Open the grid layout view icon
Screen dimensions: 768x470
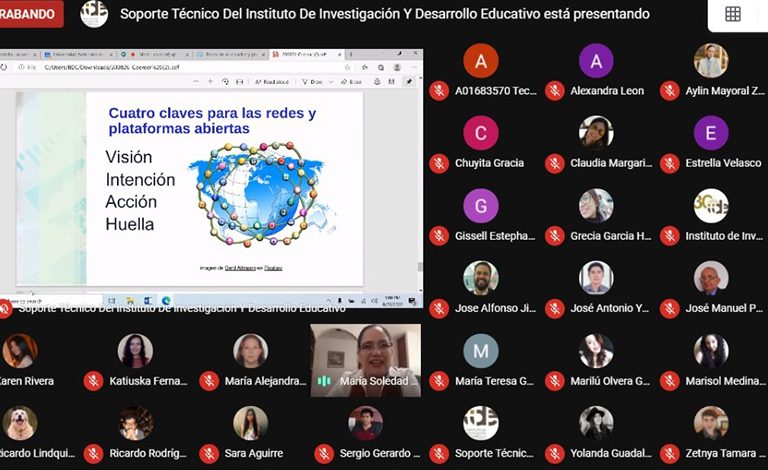pyautogui.click(x=733, y=14)
